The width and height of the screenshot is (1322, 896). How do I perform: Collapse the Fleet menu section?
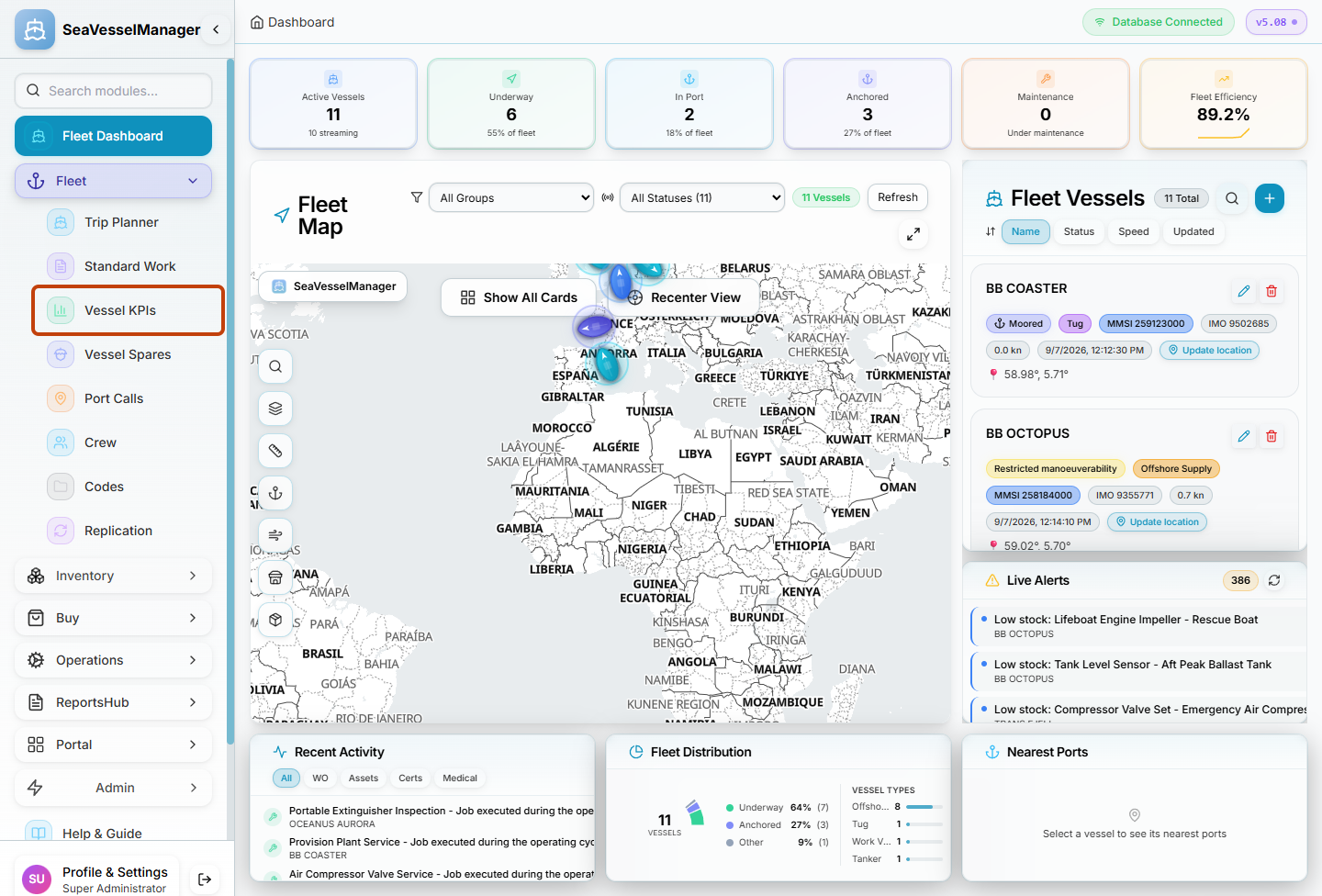[x=113, y=181]
